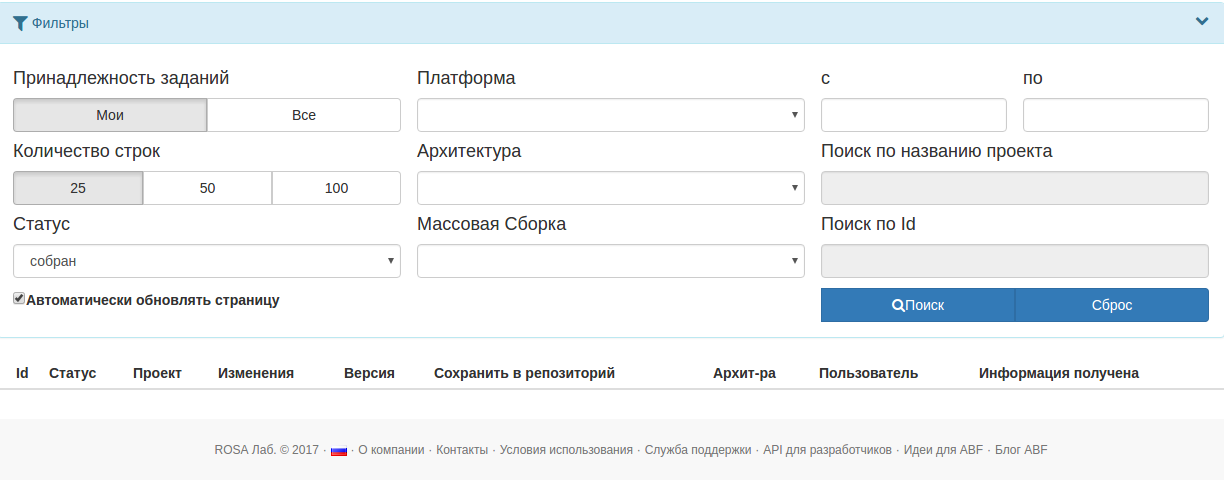Click the Поиск по Id input field
1224x480 pixels.
click(1014, 261)
